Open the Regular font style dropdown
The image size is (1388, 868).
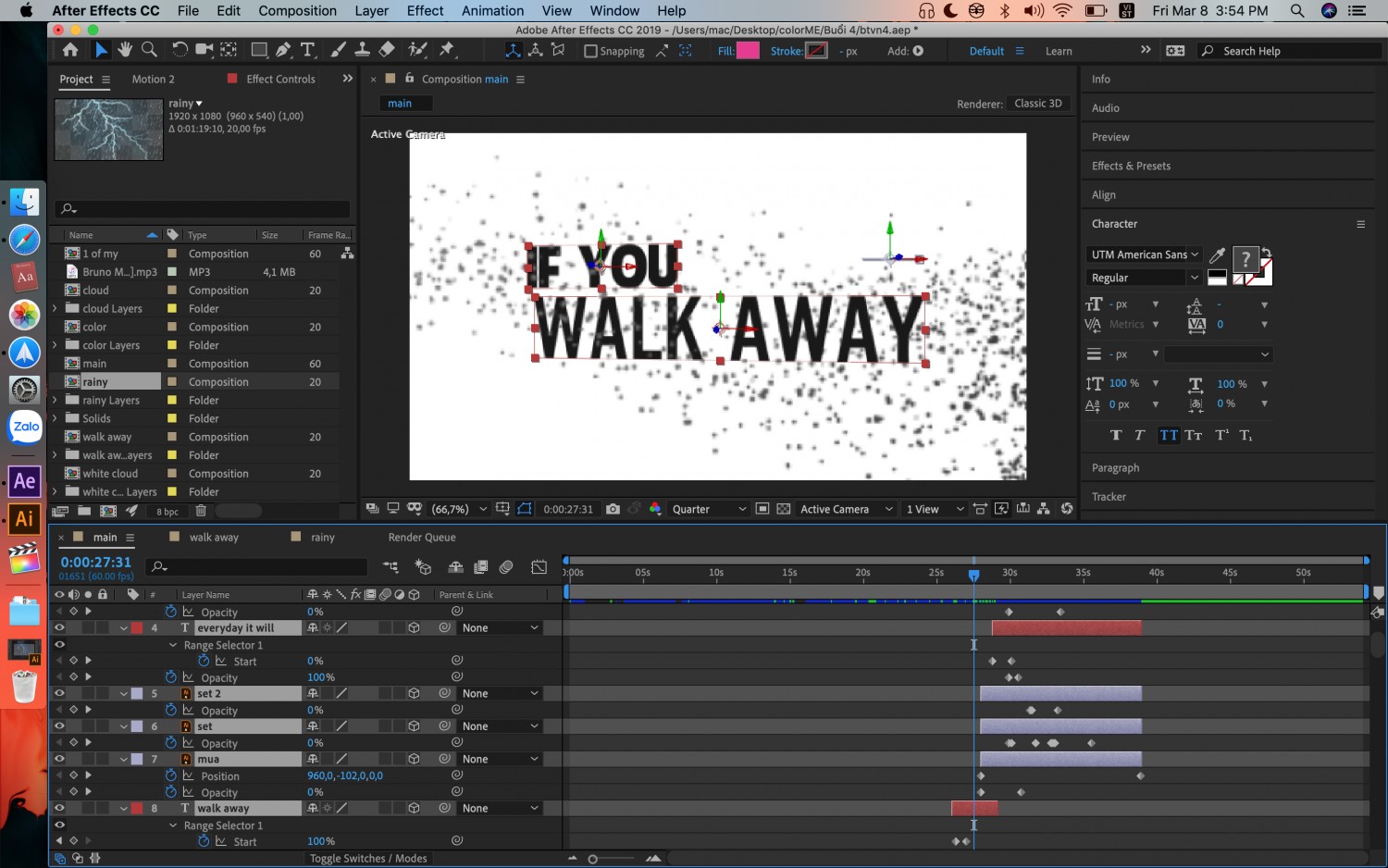1144,278
